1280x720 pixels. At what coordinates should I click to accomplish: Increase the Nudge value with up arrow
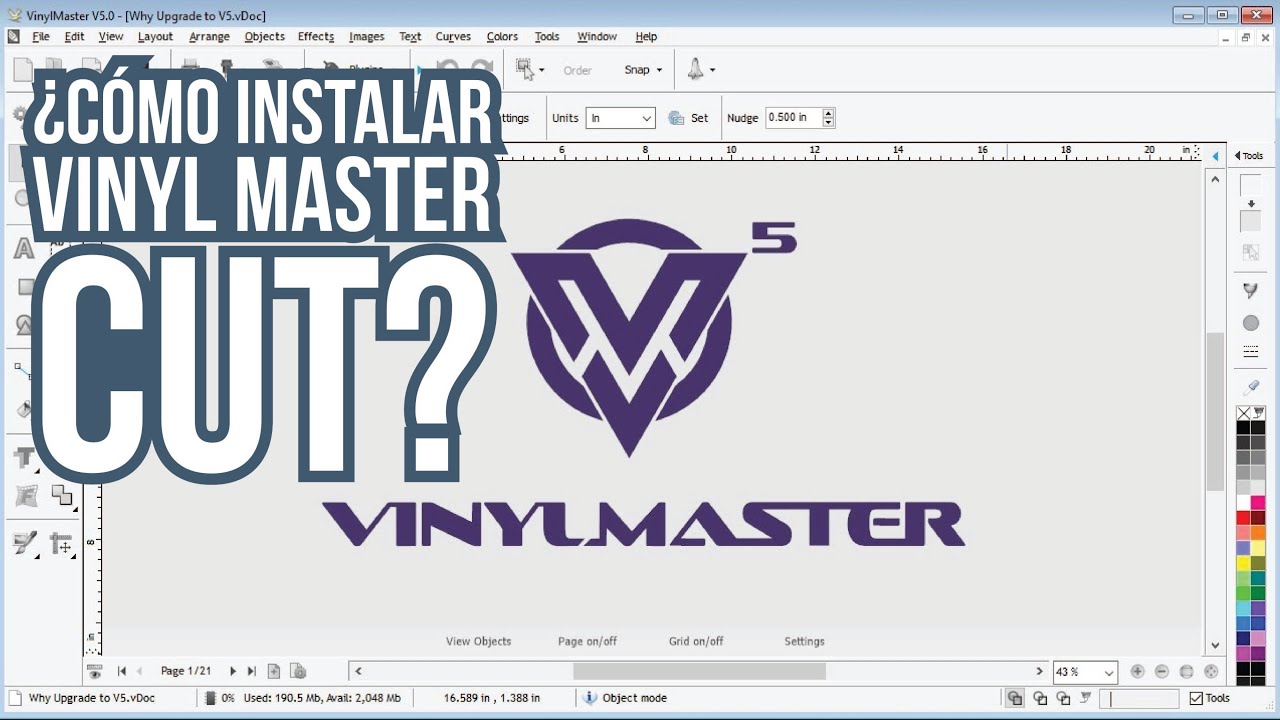pyautogui.click(x=828, y=113)
